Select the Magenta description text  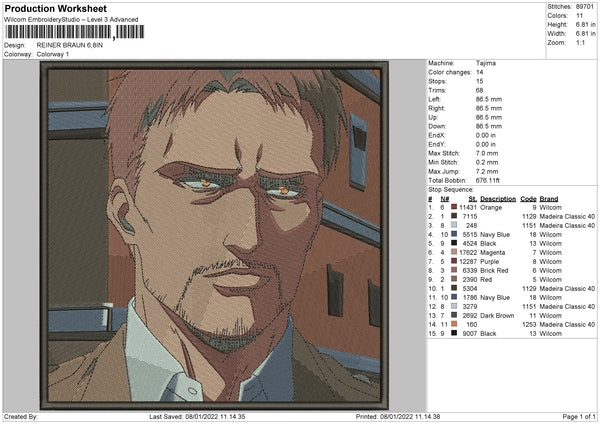(x=492, y=253)
